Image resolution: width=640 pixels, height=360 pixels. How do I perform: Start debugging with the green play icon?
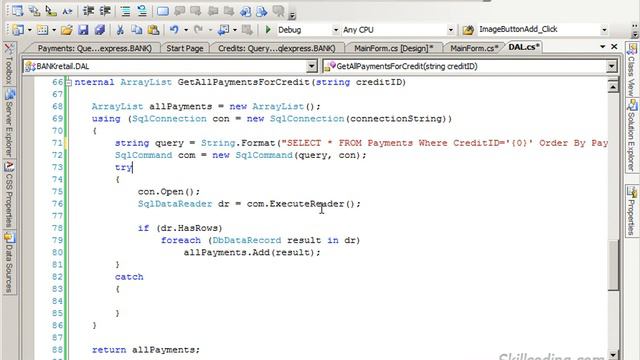coord(268,30)
